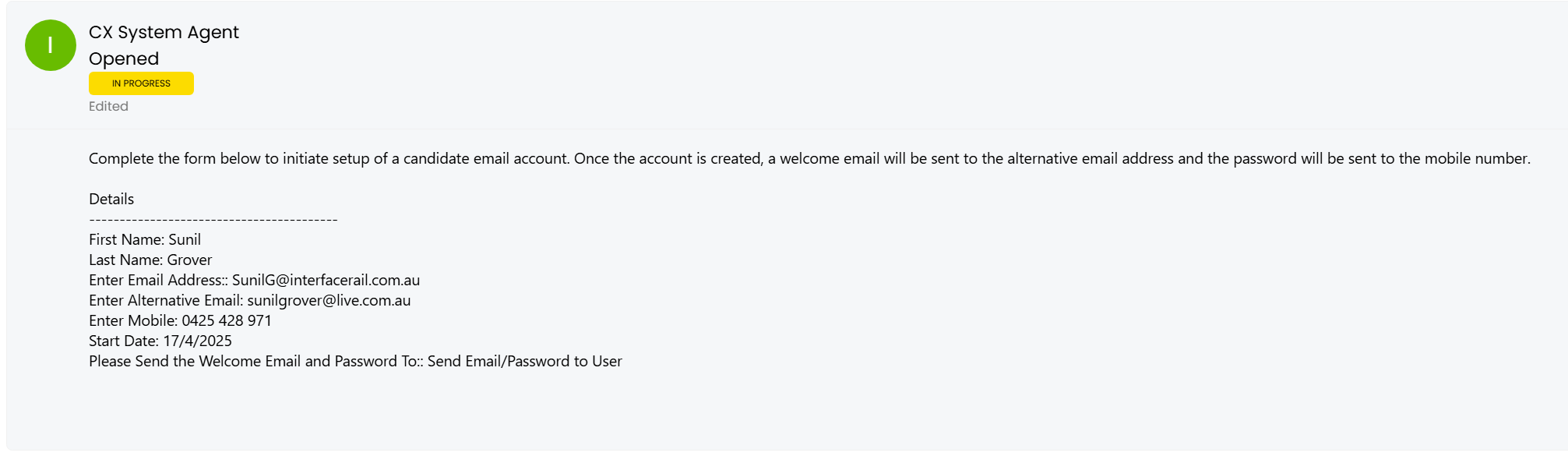Click the CX System Agent name
The height and width of the screenshot is (456, 1568).
[x=164, y=32]
